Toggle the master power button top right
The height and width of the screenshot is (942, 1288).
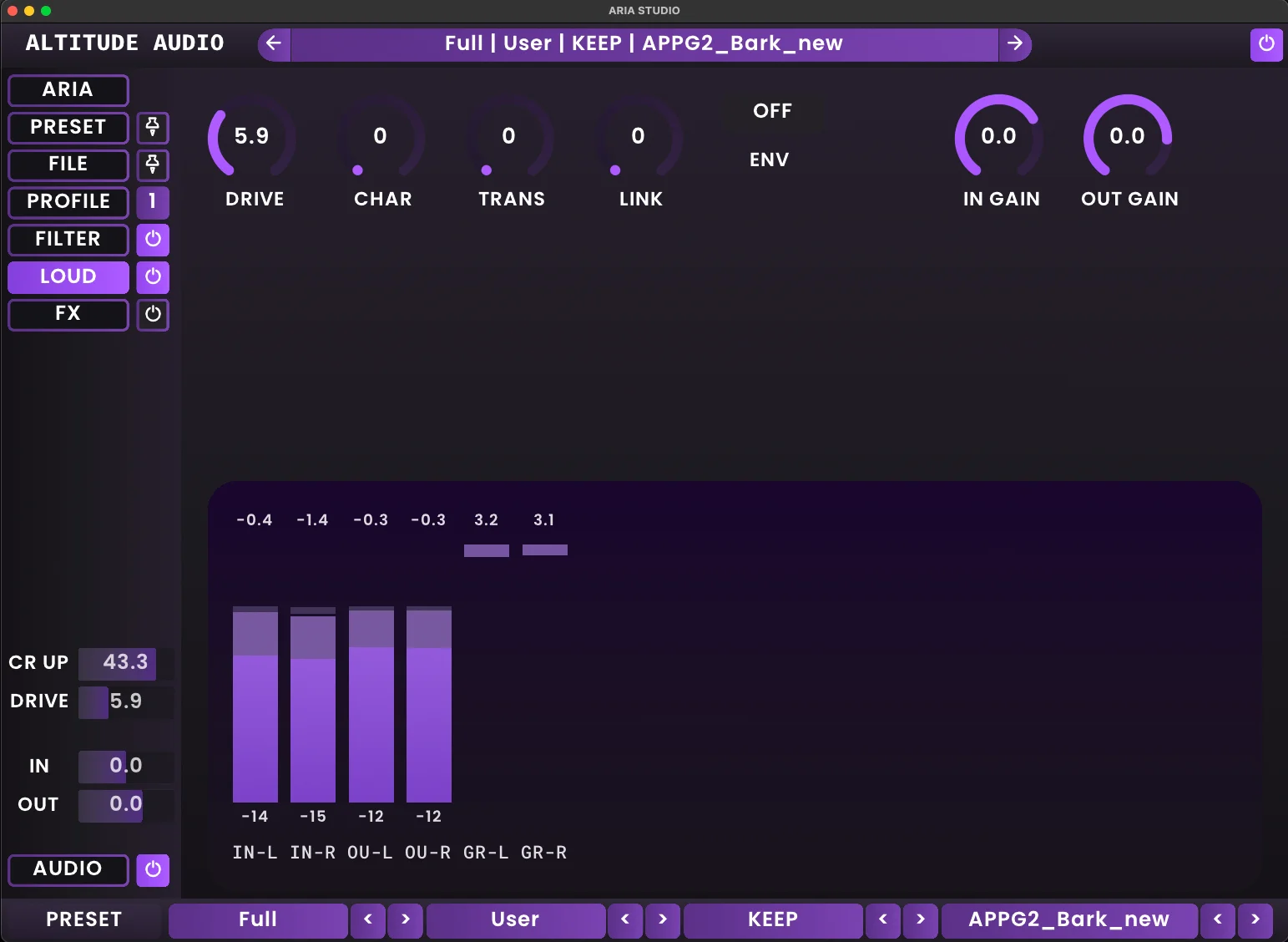[x=1267, y=44]
